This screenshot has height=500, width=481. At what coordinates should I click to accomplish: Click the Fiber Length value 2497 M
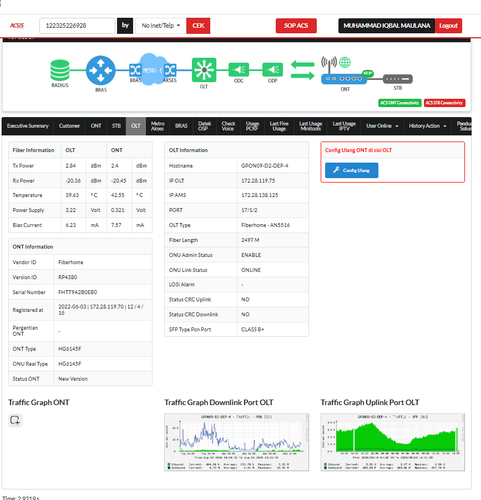point(250,240)
